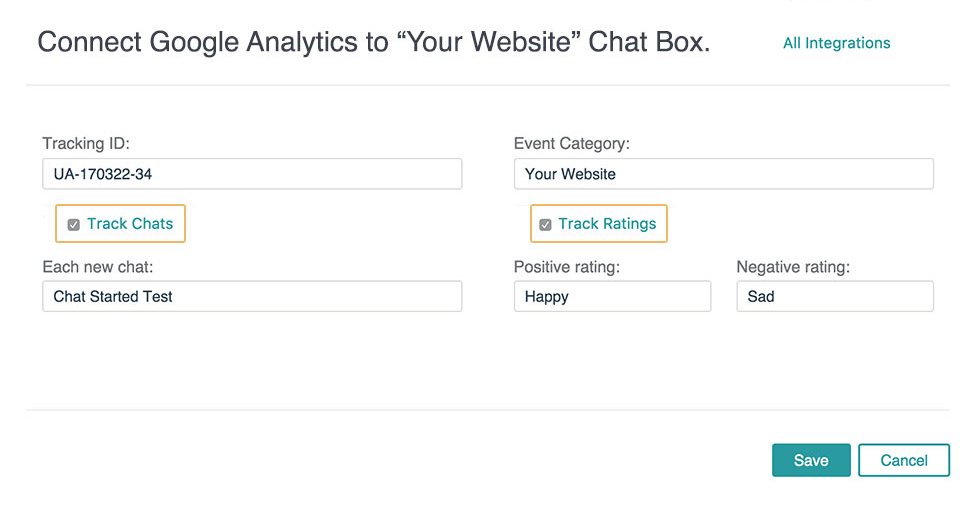Uncheck the Track Chats checkbox

point(74,225)
